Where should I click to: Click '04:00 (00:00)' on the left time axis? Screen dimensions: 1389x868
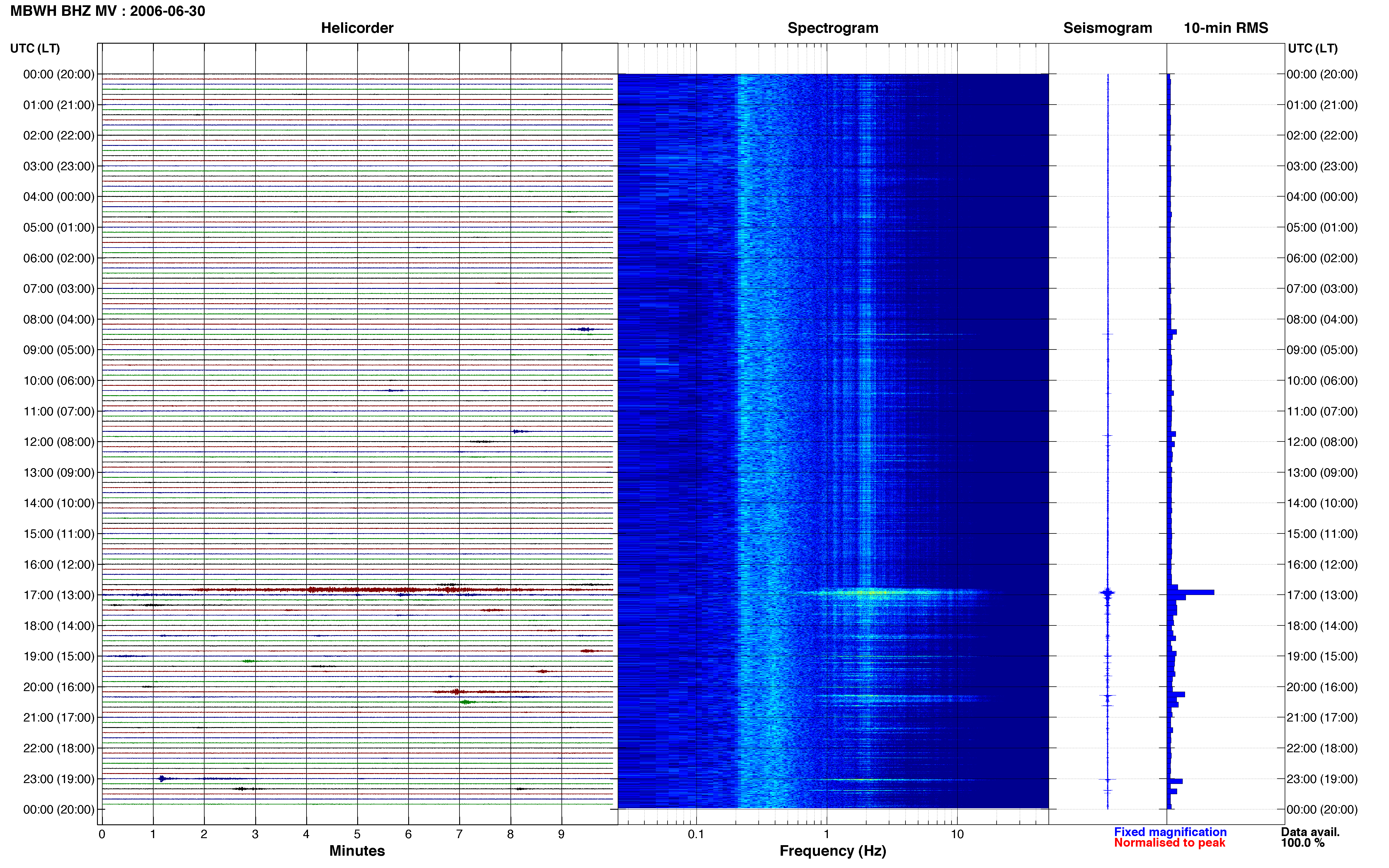59,197
